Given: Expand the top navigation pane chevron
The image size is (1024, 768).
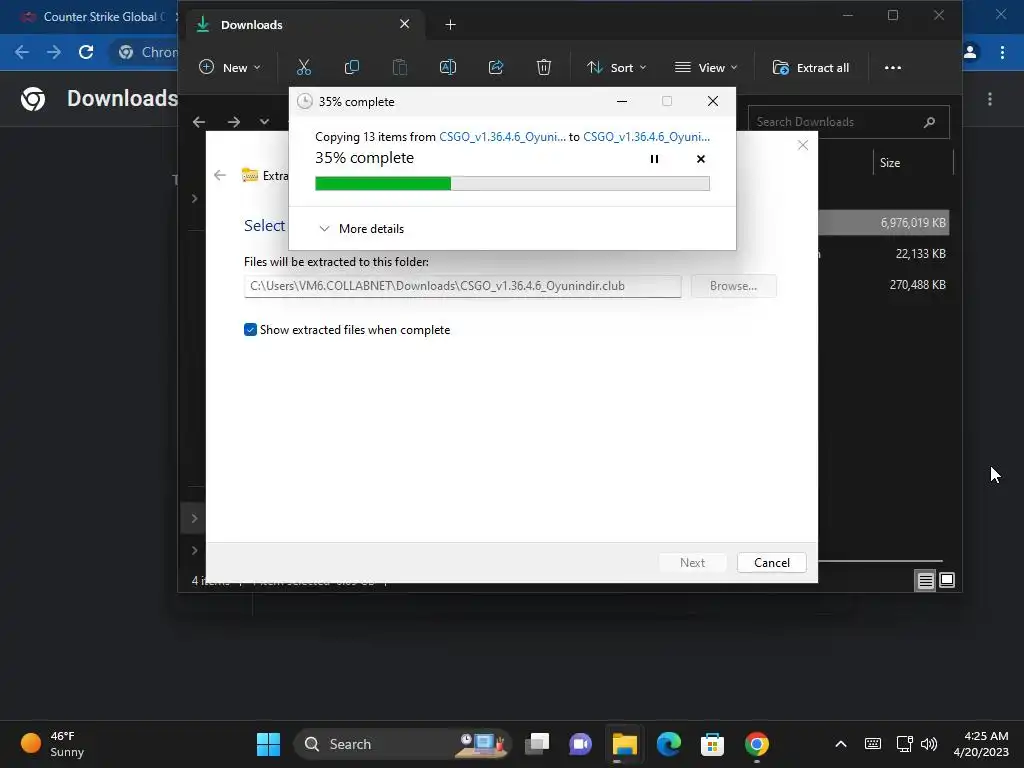Looking at the screenshot, I should point(194,199).
